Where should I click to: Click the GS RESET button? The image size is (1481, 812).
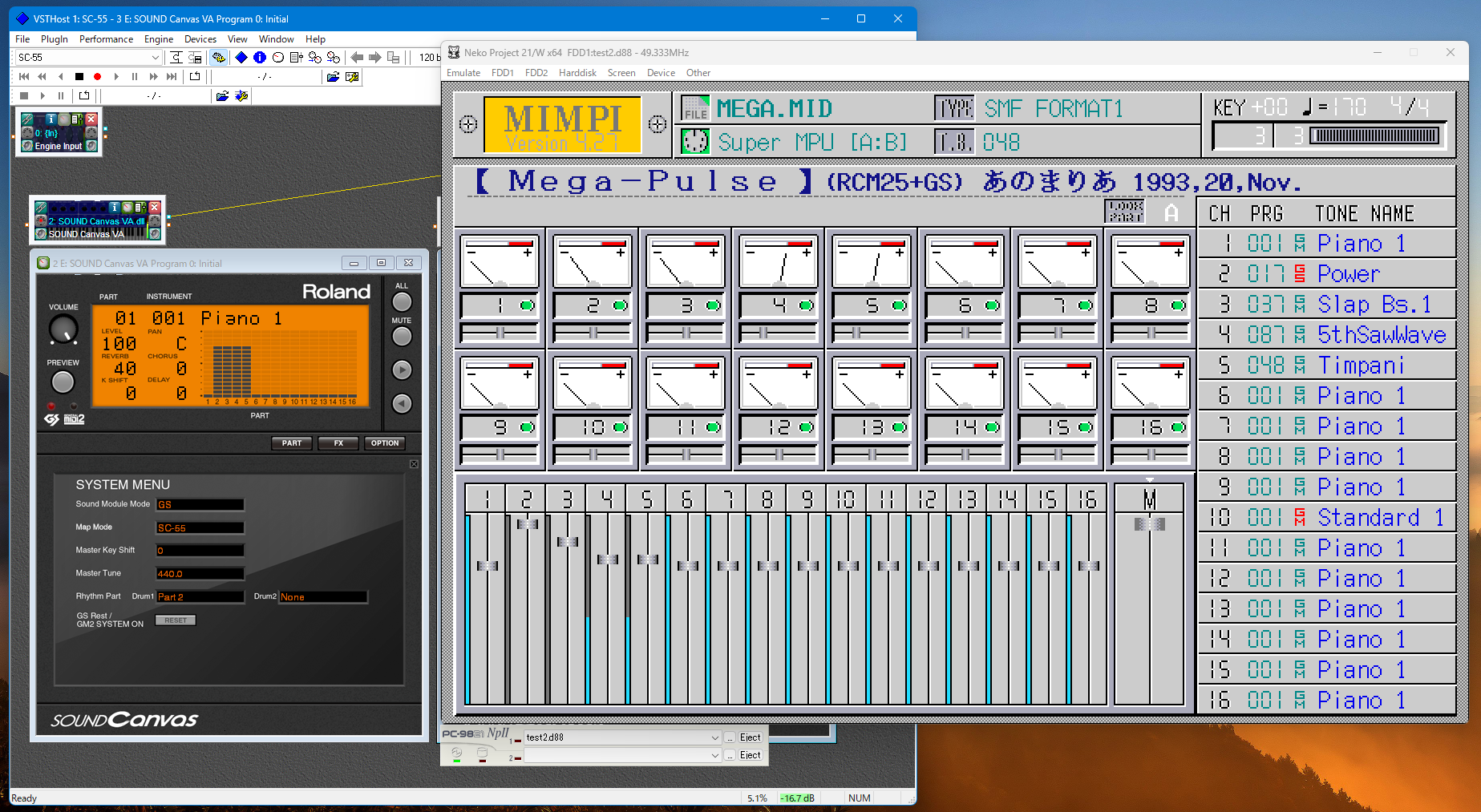tap(176, 620)
